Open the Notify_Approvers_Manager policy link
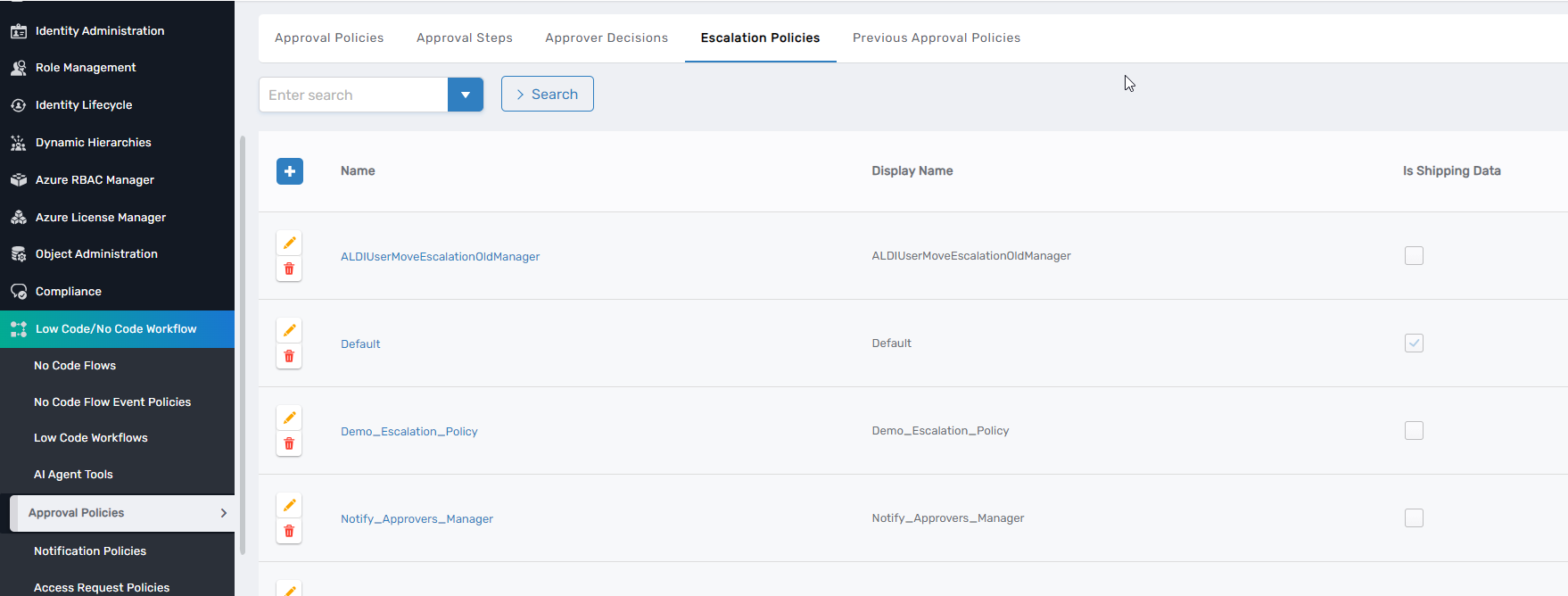Viewport: 1568px width, 596px height. click(x=417, y=519)
